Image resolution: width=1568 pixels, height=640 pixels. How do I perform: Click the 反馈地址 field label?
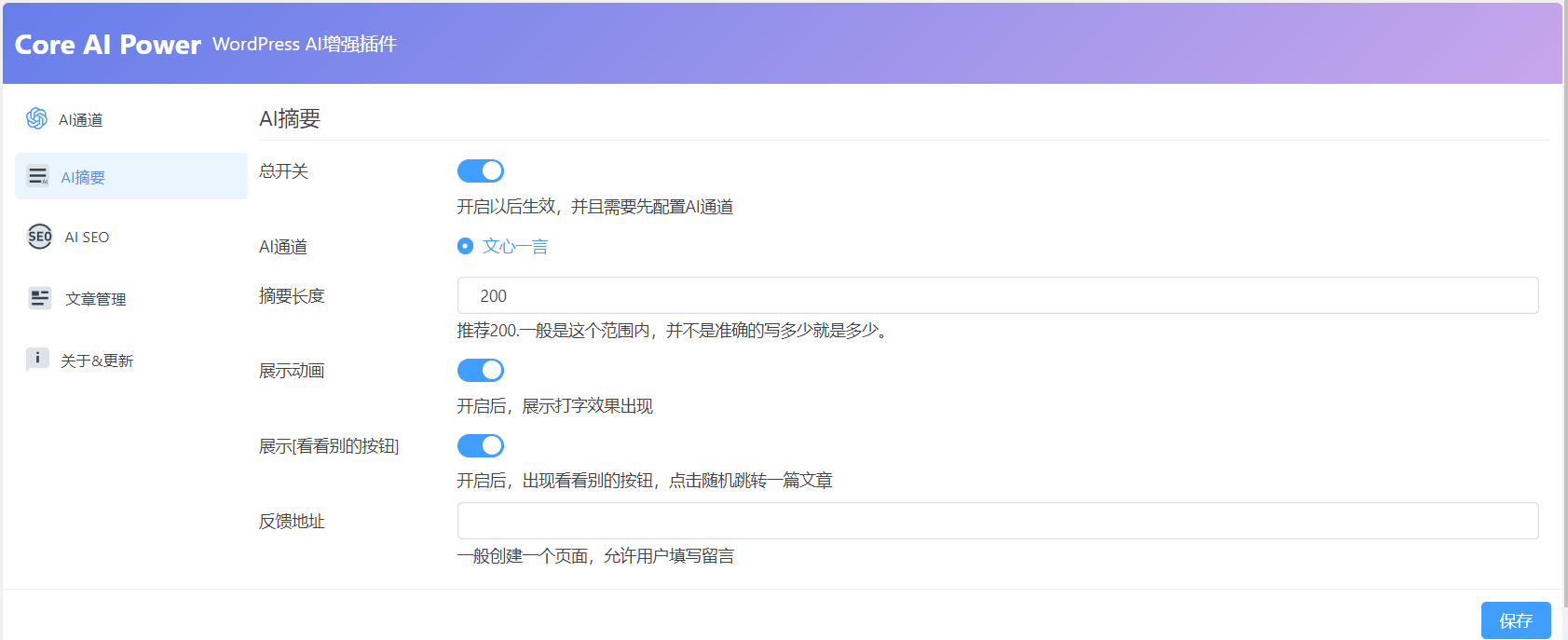[x=292, y=522]
